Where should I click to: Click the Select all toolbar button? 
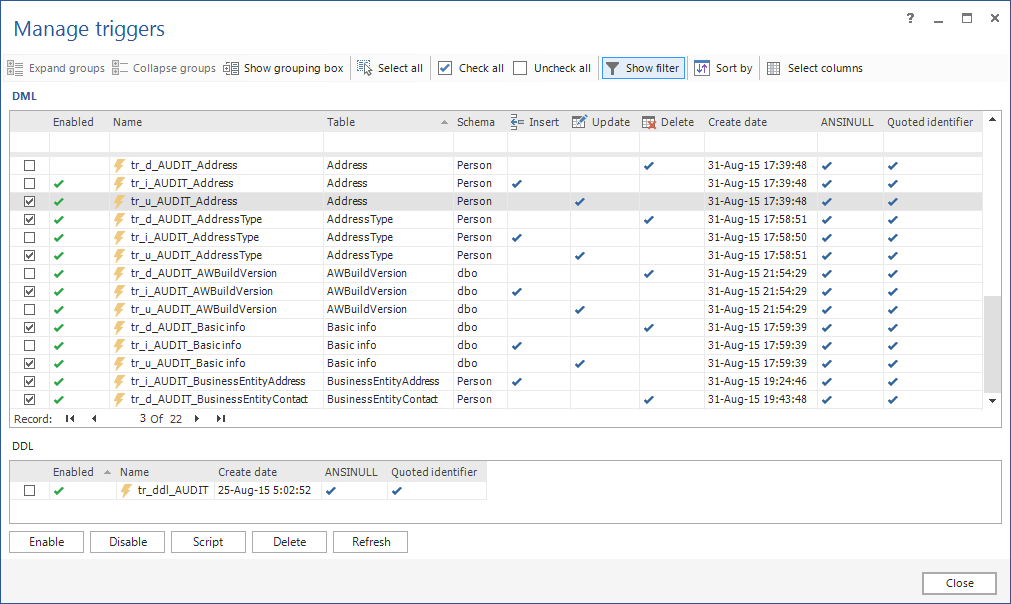(390, 68)
